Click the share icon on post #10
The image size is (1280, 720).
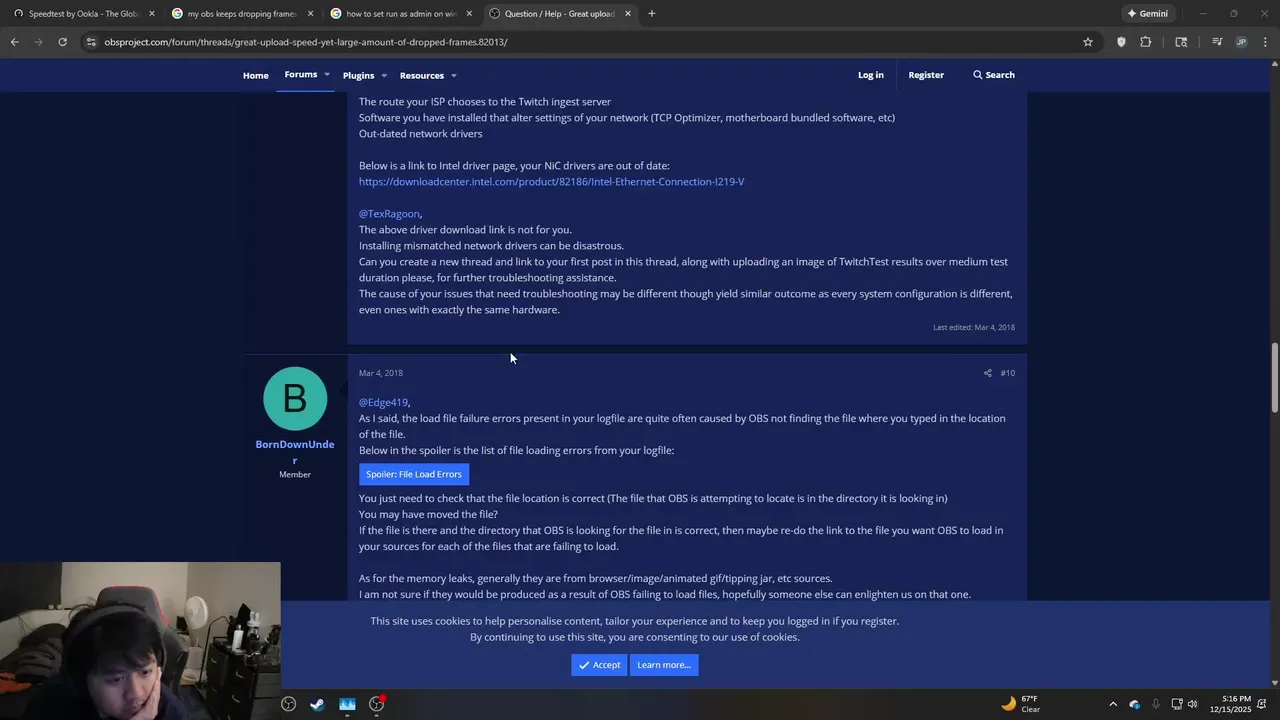click(x=987, y=373)
